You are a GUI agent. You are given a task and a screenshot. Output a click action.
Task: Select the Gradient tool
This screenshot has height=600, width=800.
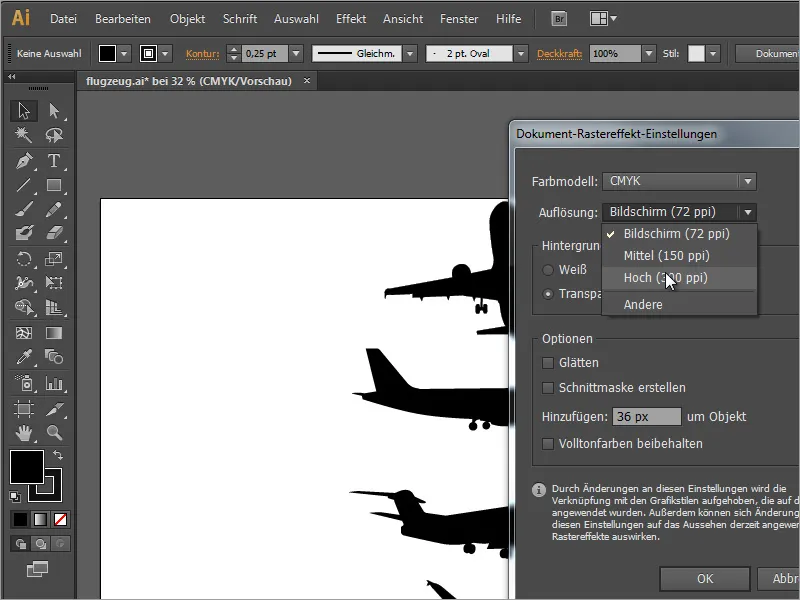54,333
